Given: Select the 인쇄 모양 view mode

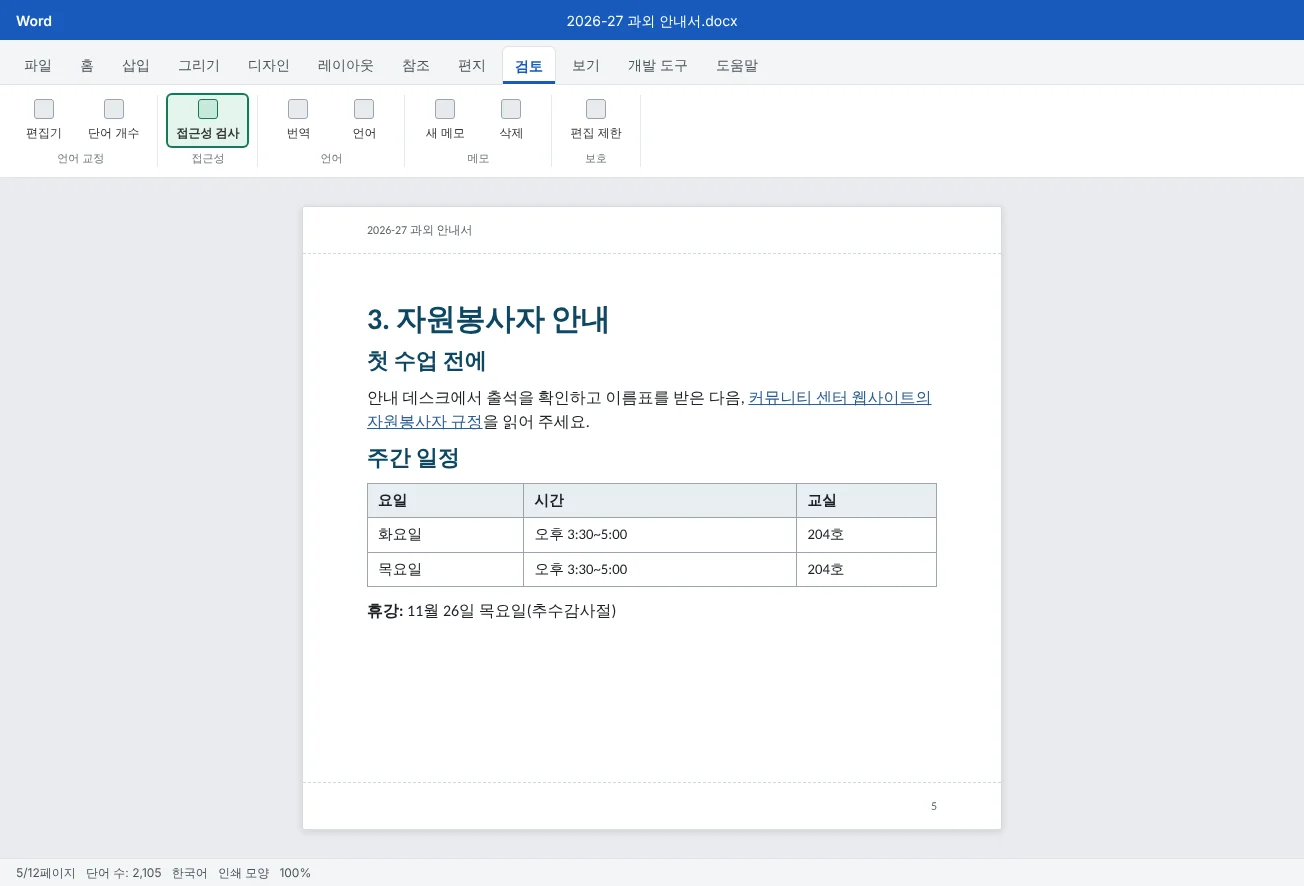Looking at the screenshot, I should point(244,873).
